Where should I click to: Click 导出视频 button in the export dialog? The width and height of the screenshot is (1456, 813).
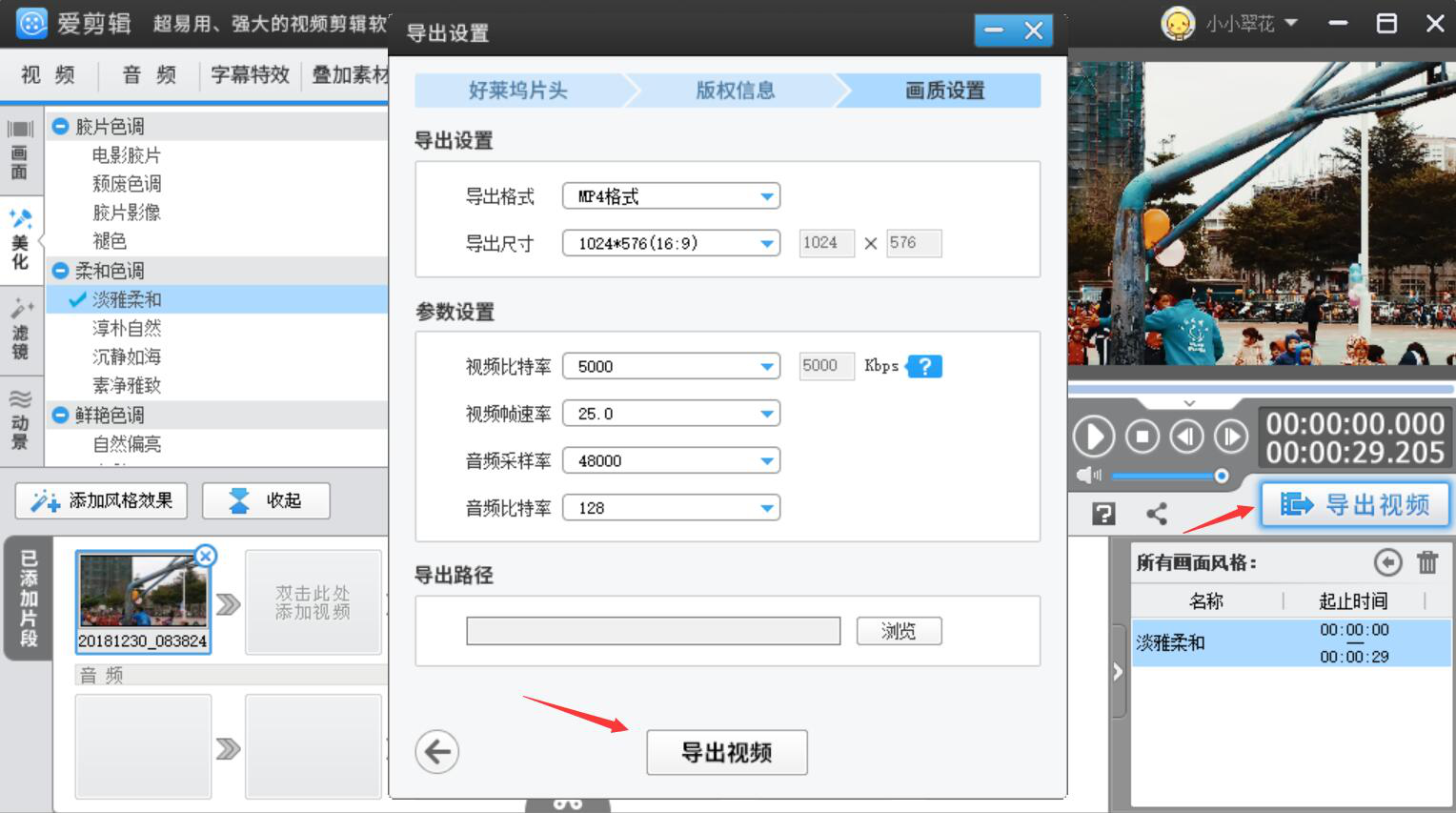click(727, 752)
